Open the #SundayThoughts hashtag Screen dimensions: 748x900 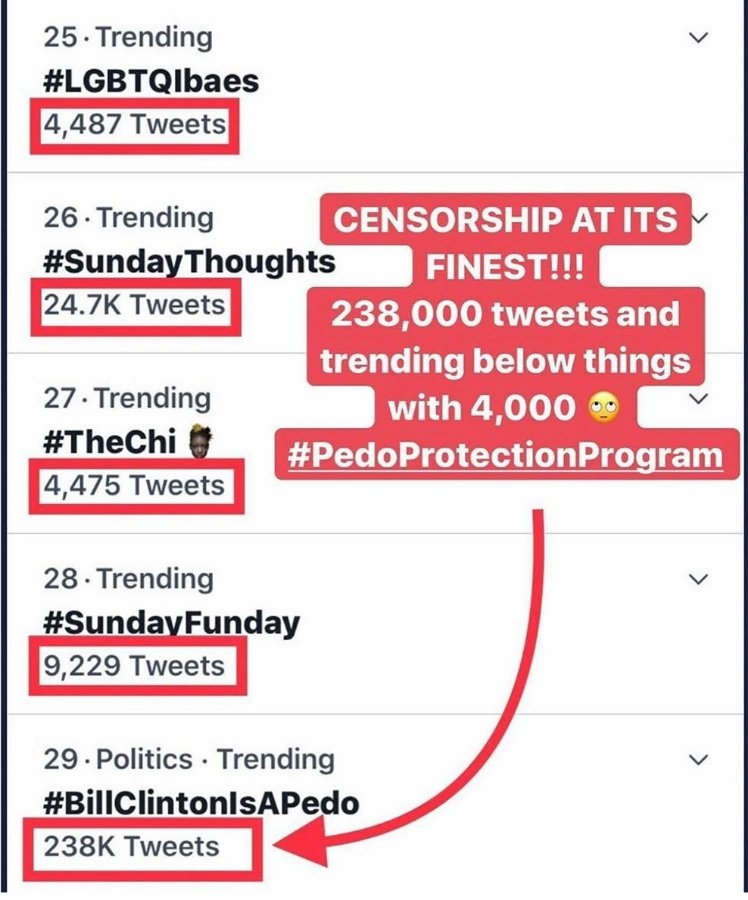(189, 261)
